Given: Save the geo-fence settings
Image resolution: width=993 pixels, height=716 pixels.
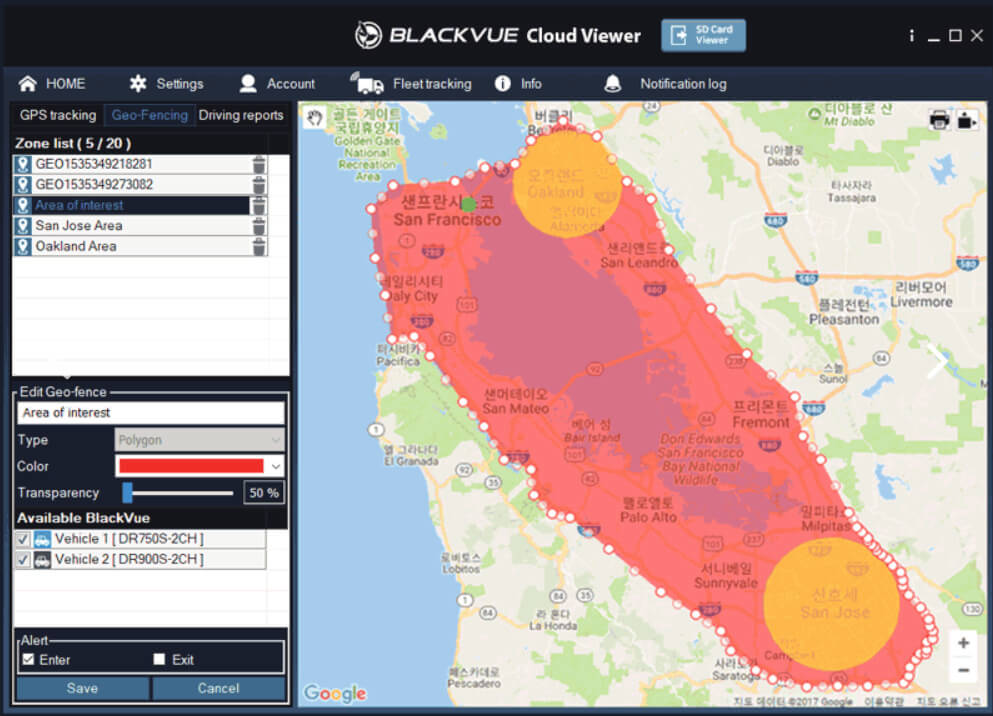Looking at the screenshot, I should (82, 688).
